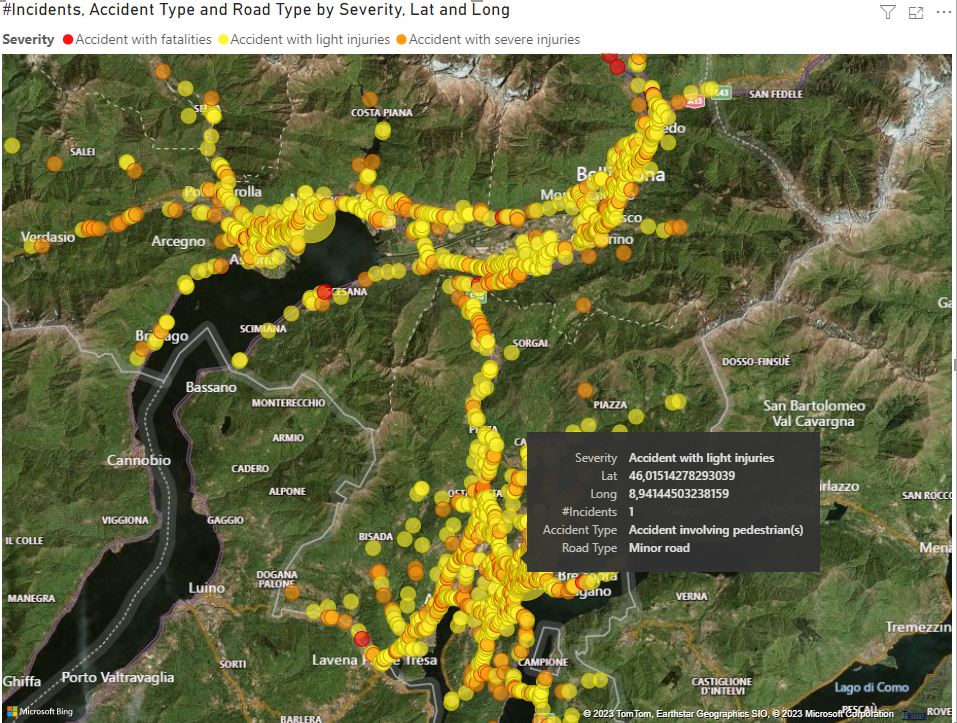Click the latitude value 46,01514278293039
This screenshot has height=723, width=957.
coord(682,475)
